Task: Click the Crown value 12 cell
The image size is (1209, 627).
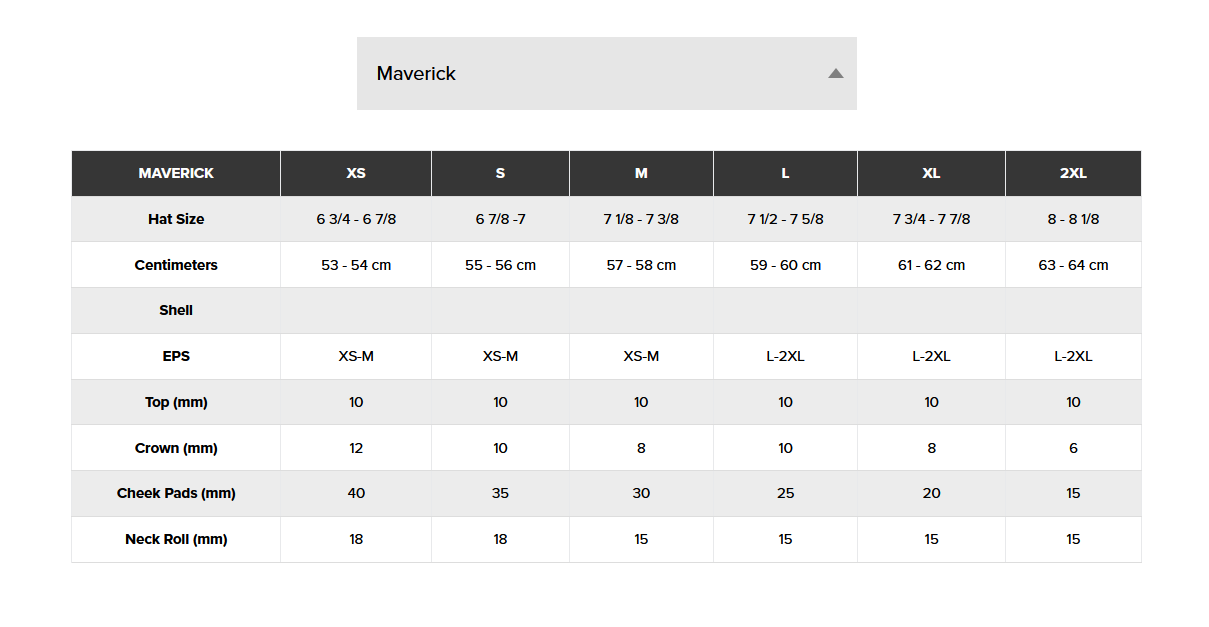Action: (356, 448)
